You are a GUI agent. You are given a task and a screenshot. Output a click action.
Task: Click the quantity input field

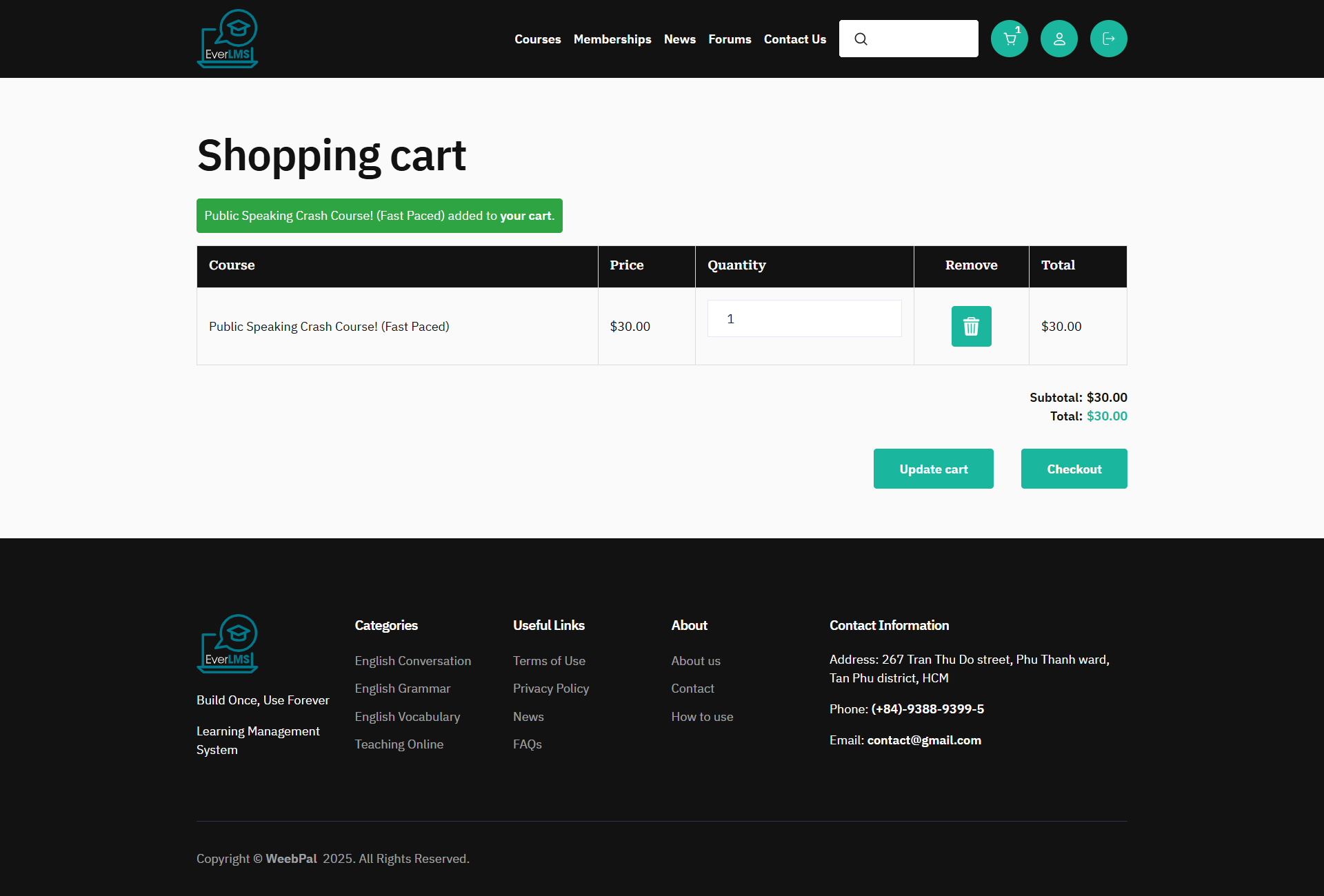click(804, 318)
